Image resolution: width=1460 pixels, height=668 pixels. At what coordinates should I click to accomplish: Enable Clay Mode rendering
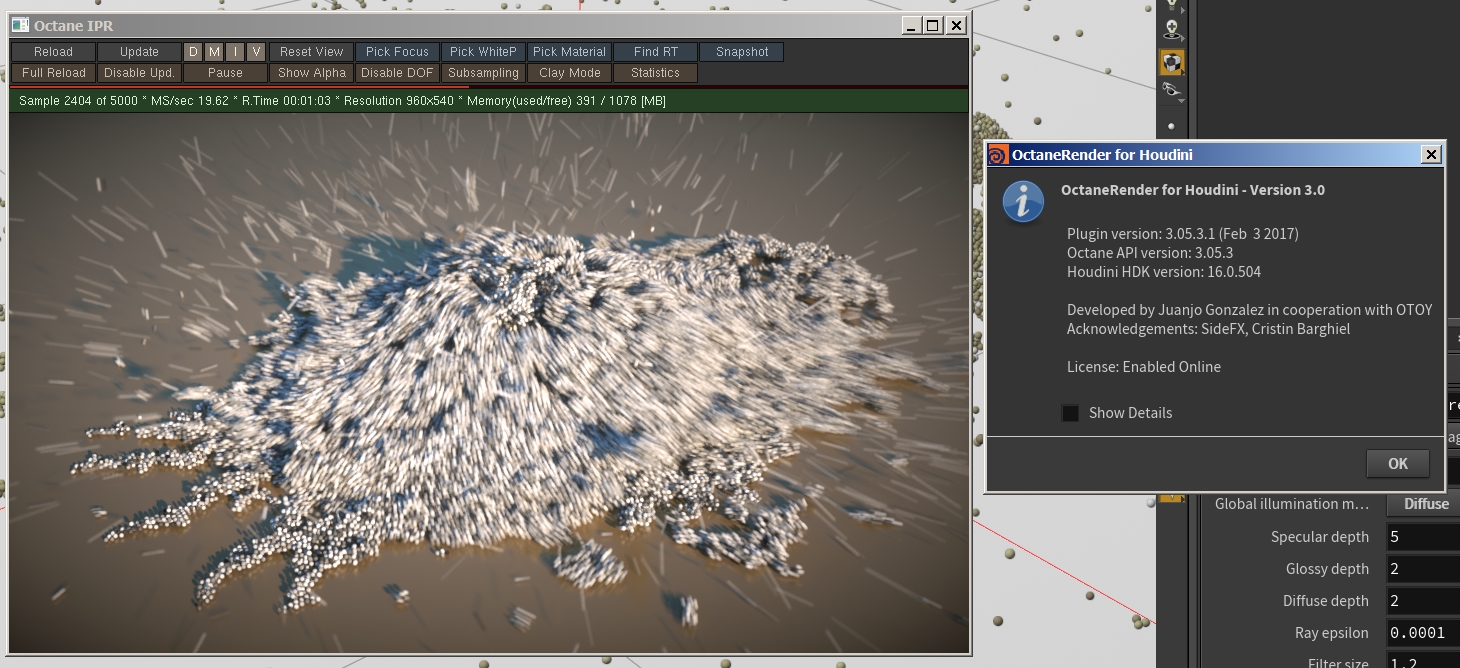tap(569, 73)
